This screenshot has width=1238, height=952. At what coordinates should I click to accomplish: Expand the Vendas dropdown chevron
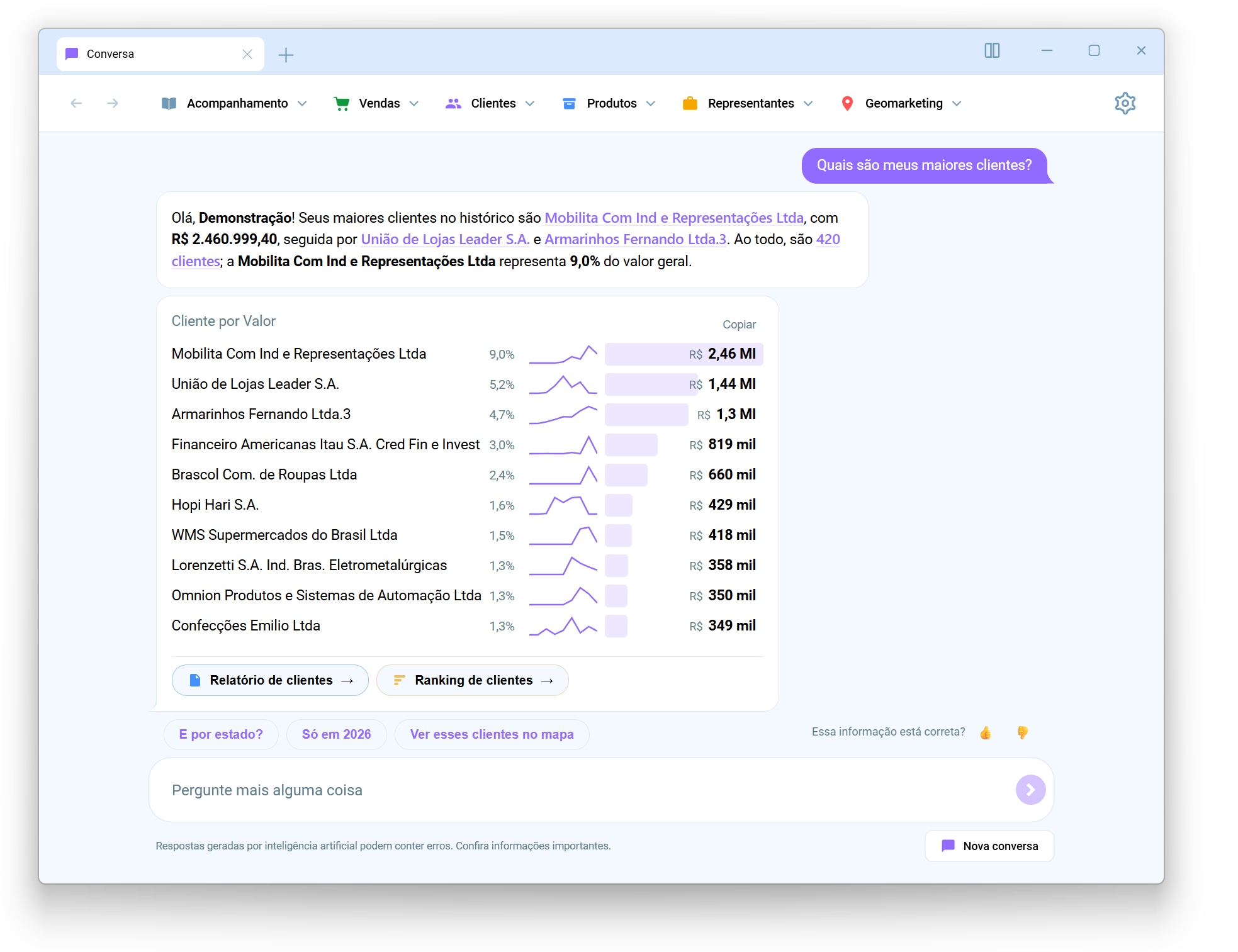(414, 104)
